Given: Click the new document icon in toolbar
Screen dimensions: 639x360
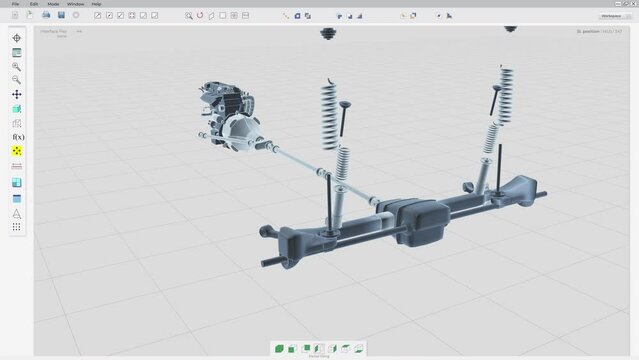Looking at the screenshot, I should coord(15,15).
